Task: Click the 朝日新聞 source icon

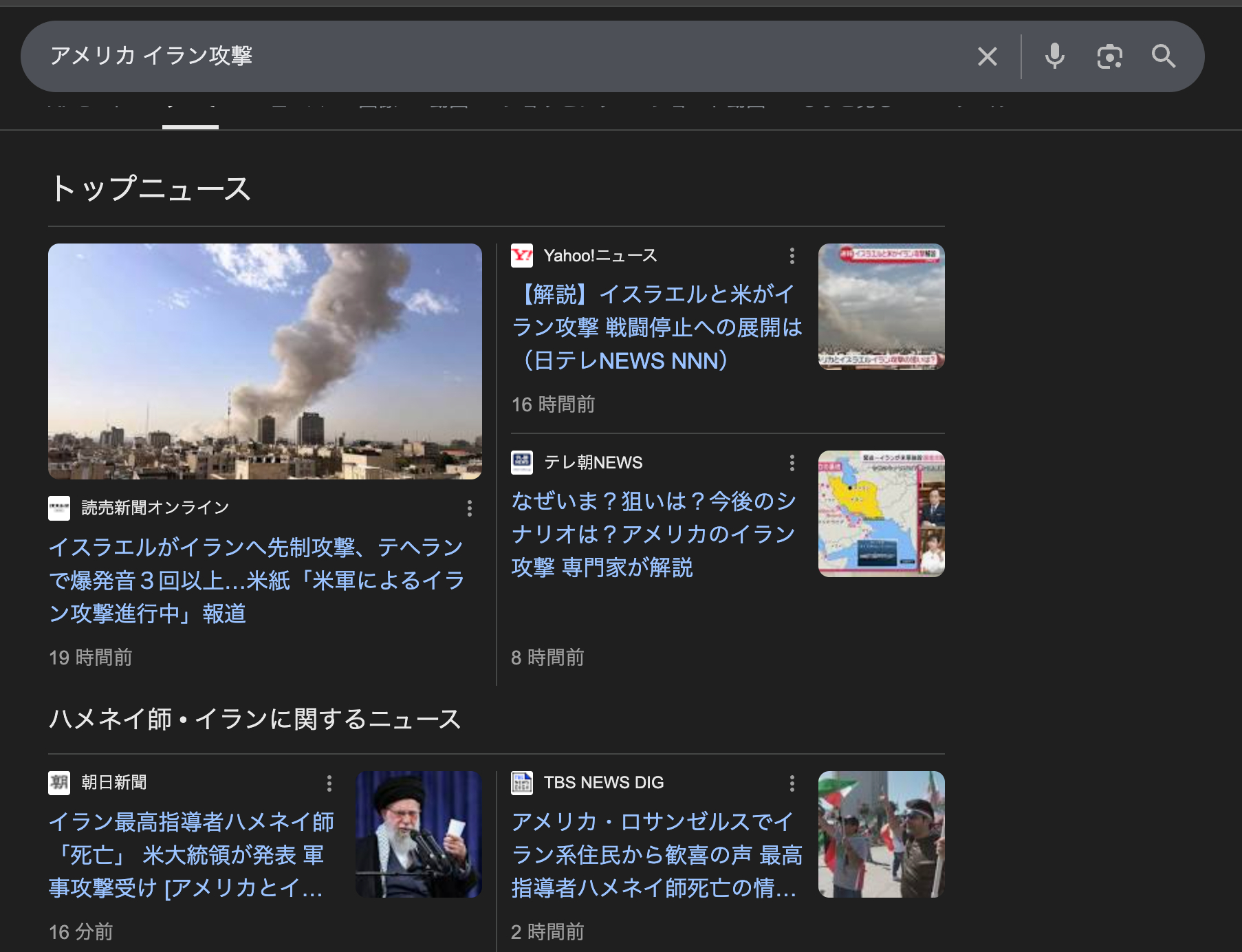Action: 61,782
